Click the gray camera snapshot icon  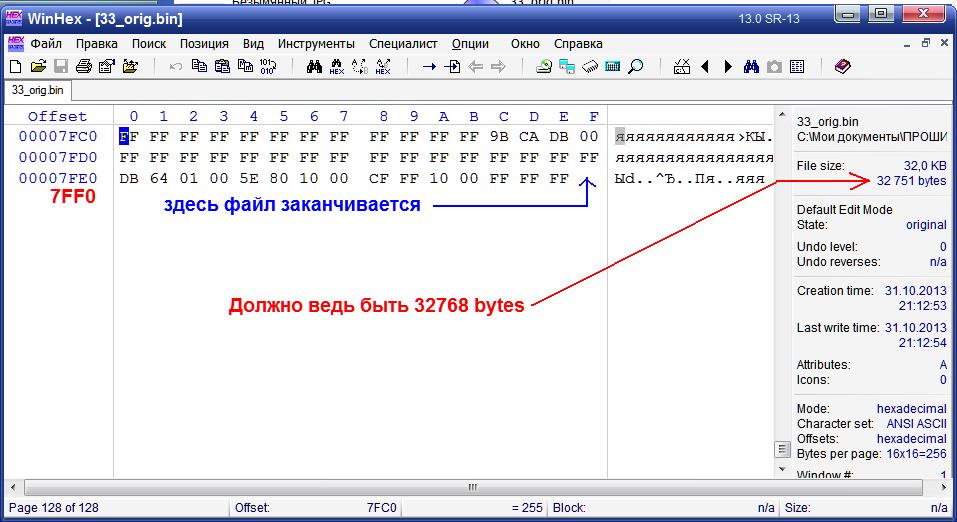(774, 67)
